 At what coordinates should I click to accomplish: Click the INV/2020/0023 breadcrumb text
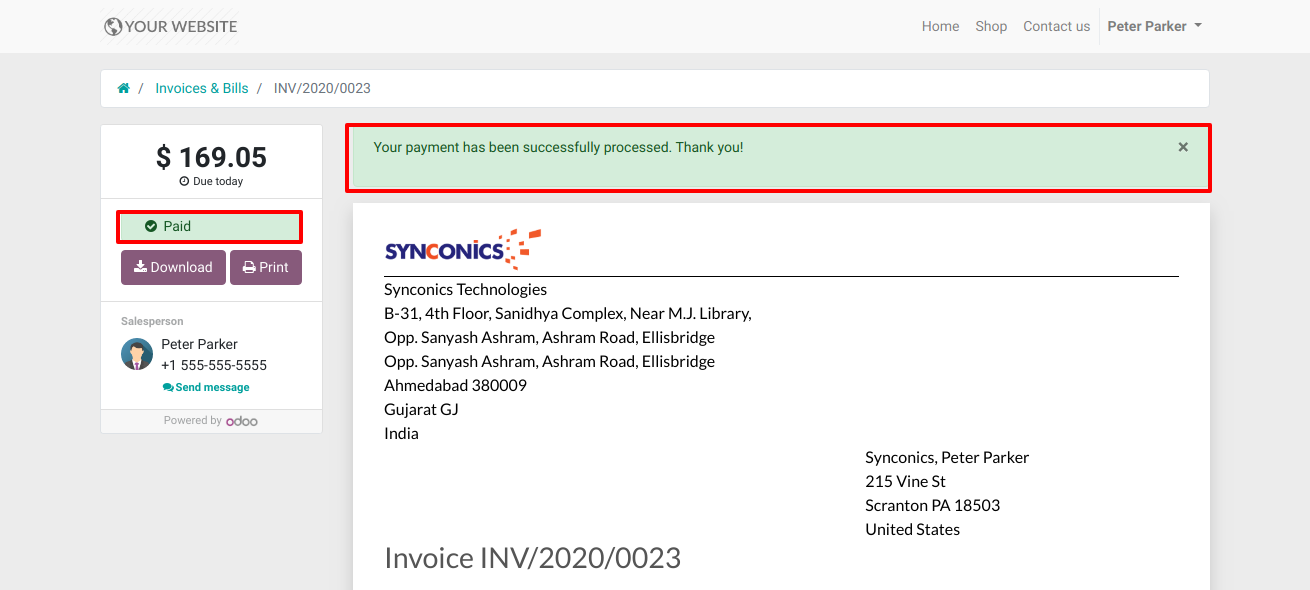322,88
